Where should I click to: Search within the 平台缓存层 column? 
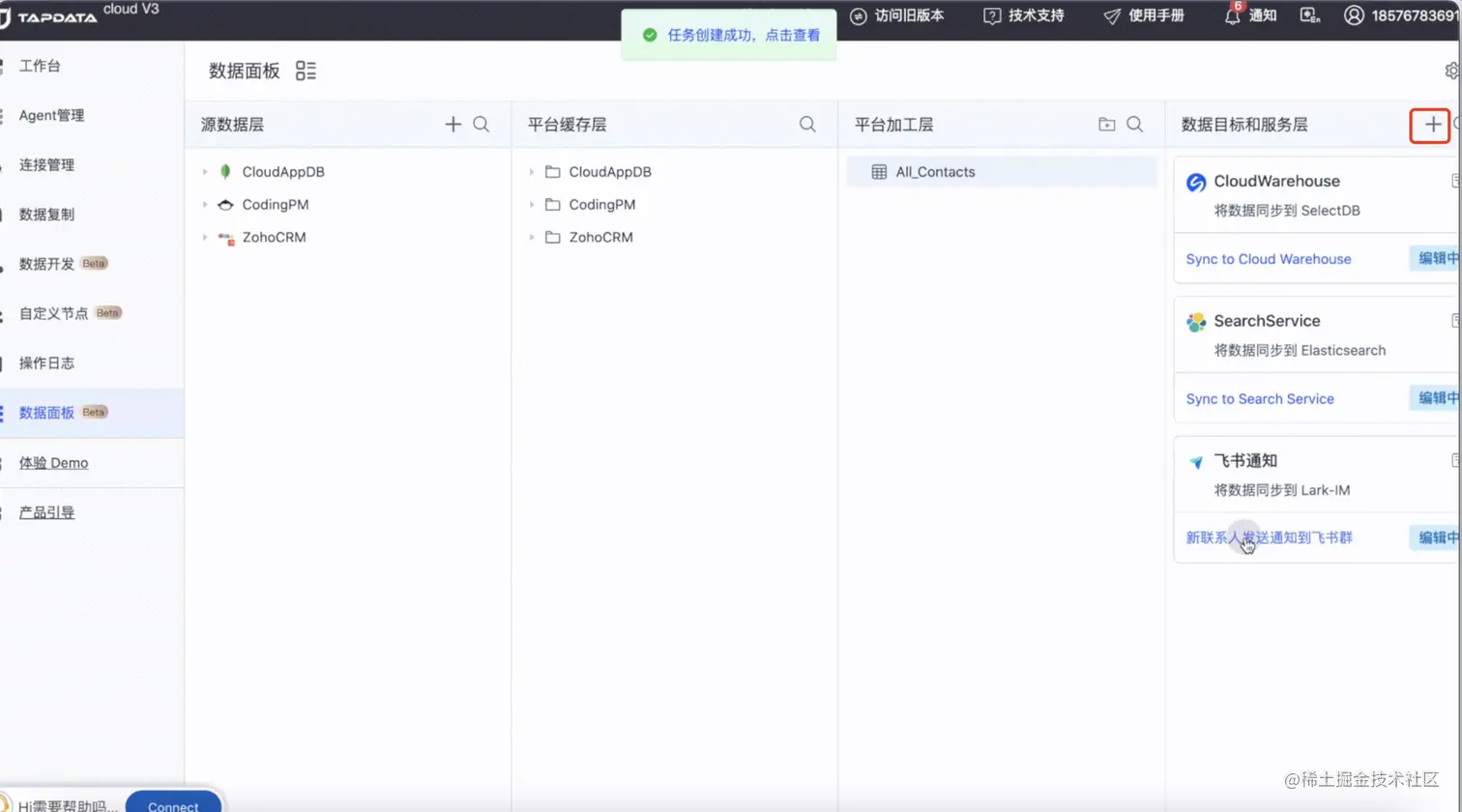[807, 124]
